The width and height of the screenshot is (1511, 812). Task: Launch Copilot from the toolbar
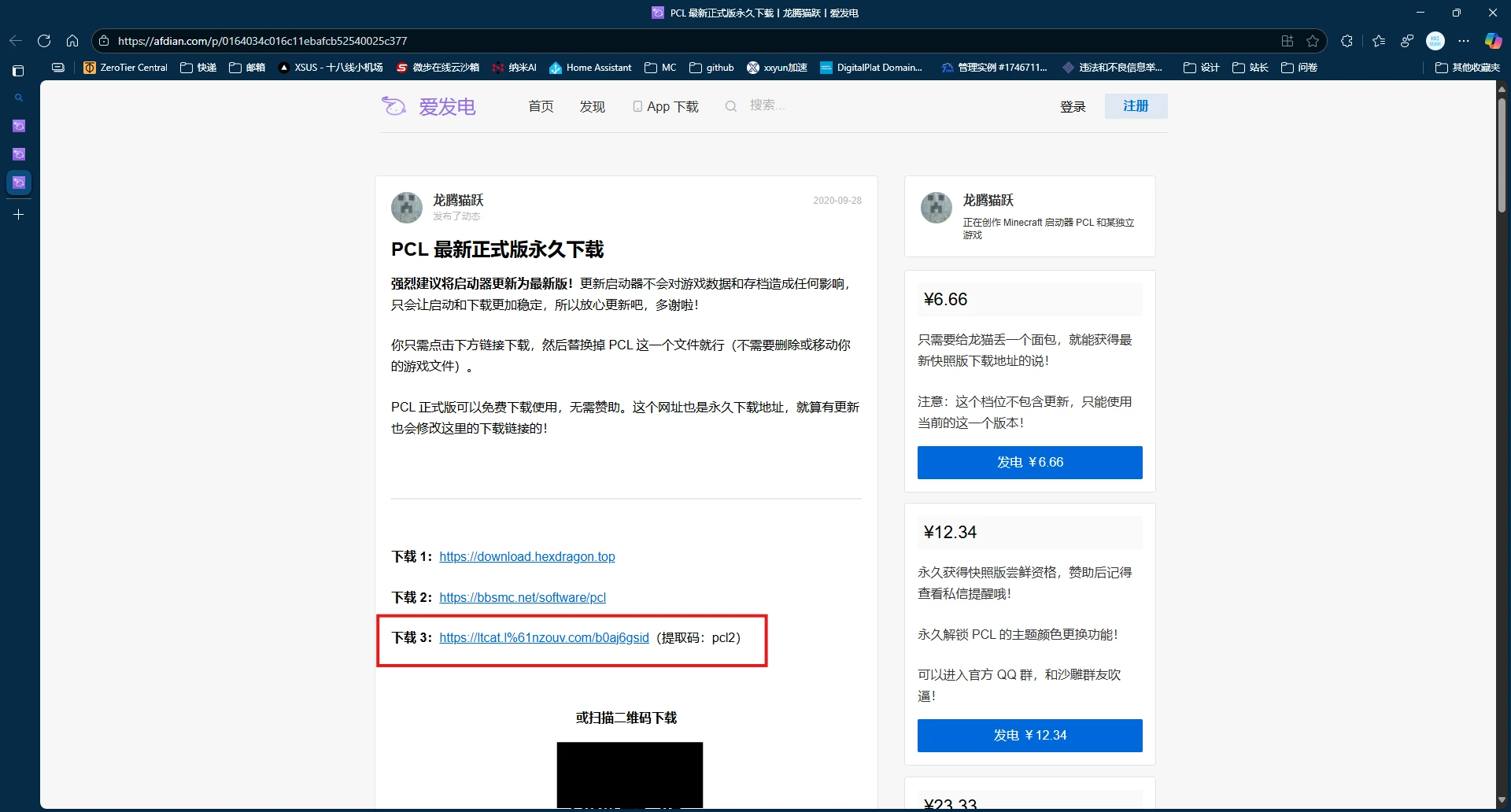[x=1493, y=41]
